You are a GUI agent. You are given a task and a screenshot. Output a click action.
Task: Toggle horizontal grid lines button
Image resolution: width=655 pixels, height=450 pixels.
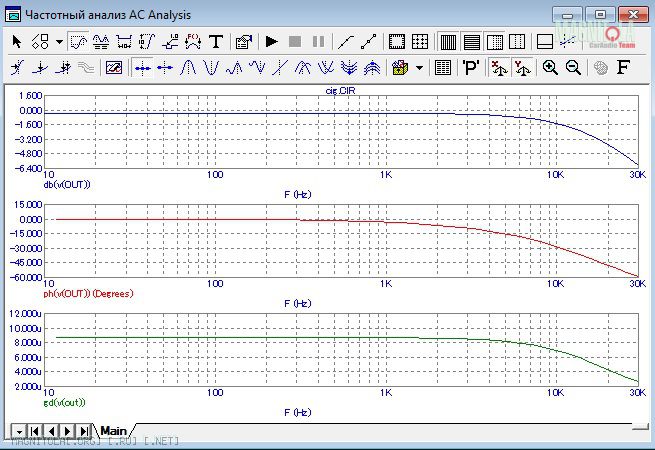tap(472, 42)
